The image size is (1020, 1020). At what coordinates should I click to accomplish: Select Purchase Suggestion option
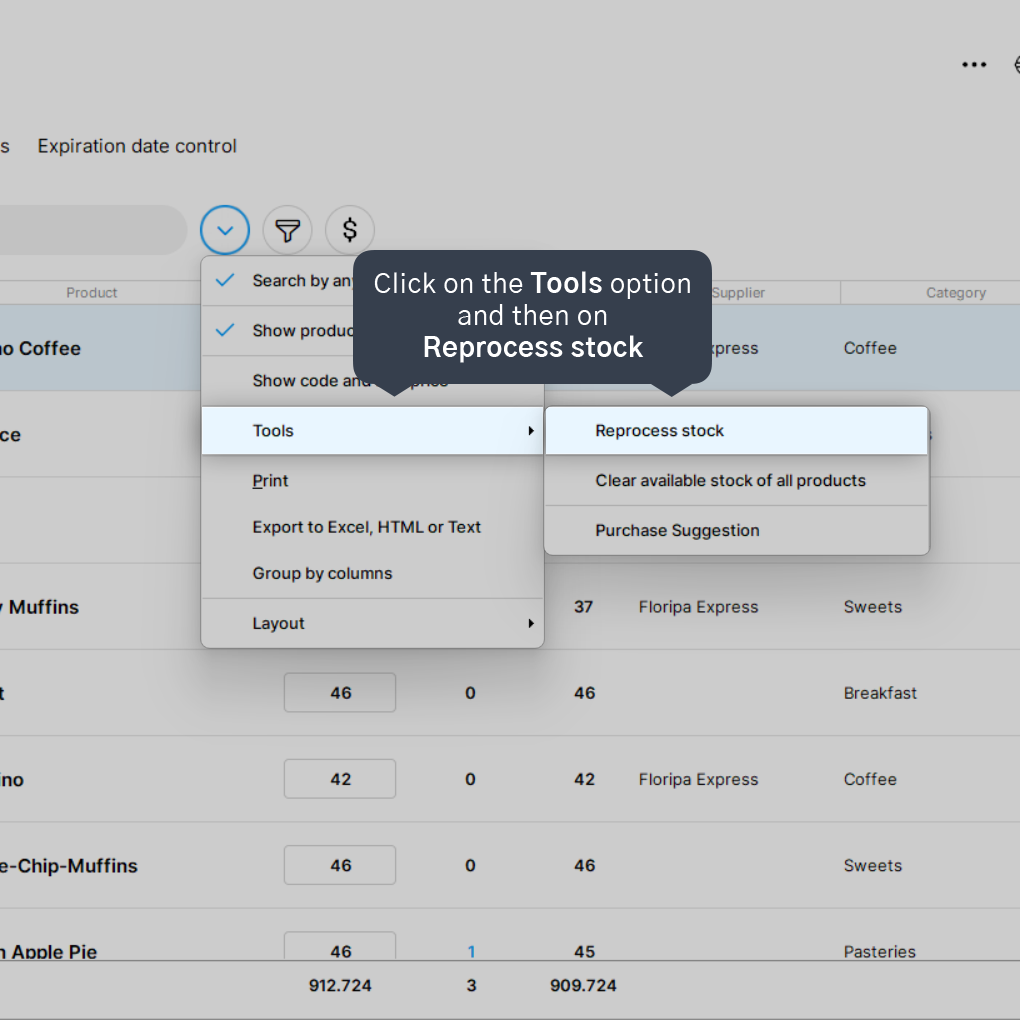point(736,531)
